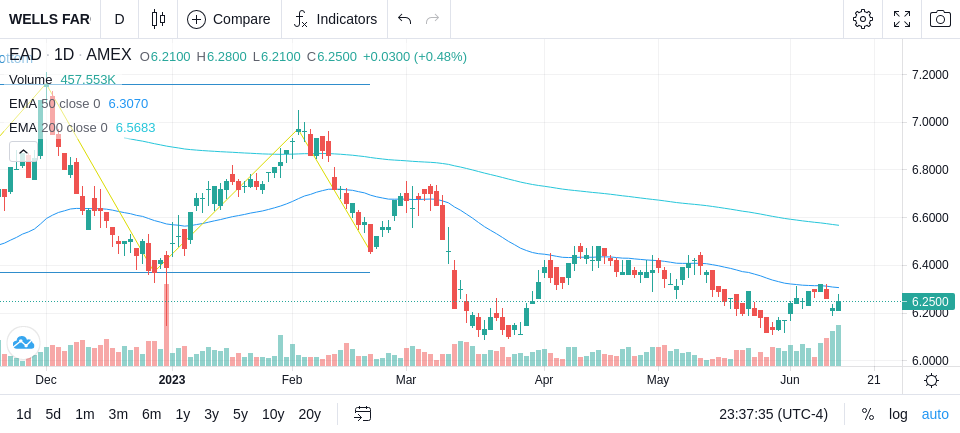Open chart settings gear
Screen dimensions: 960x433
coord(863,19)
